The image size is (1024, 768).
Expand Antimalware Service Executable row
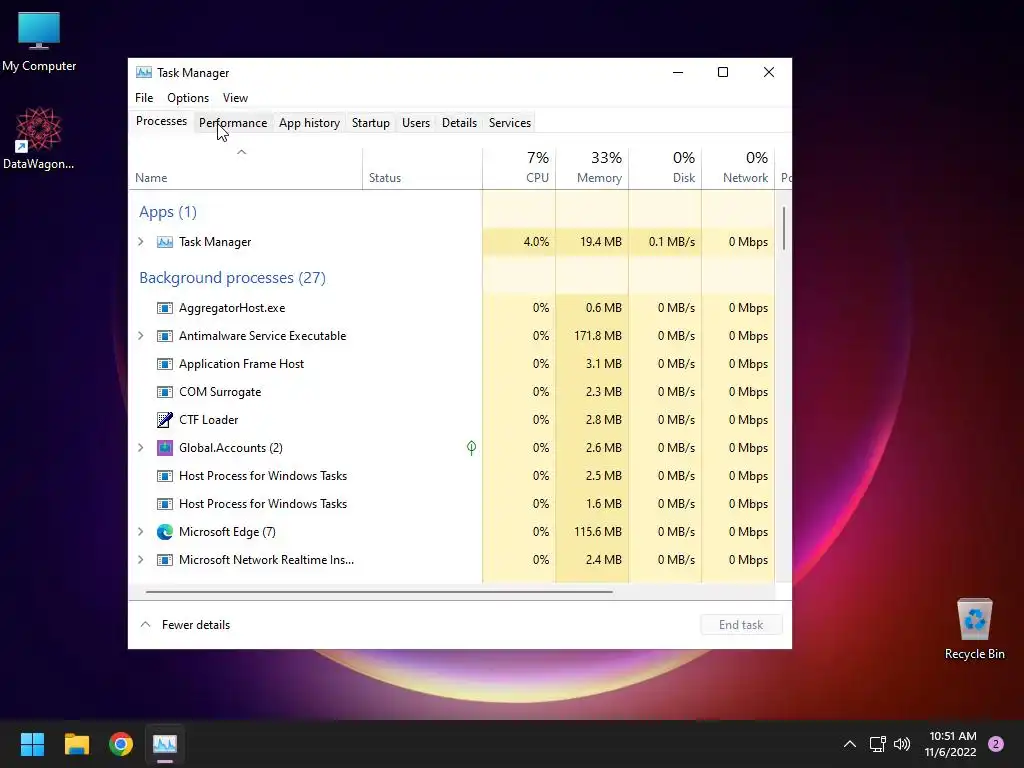(140, 336)
